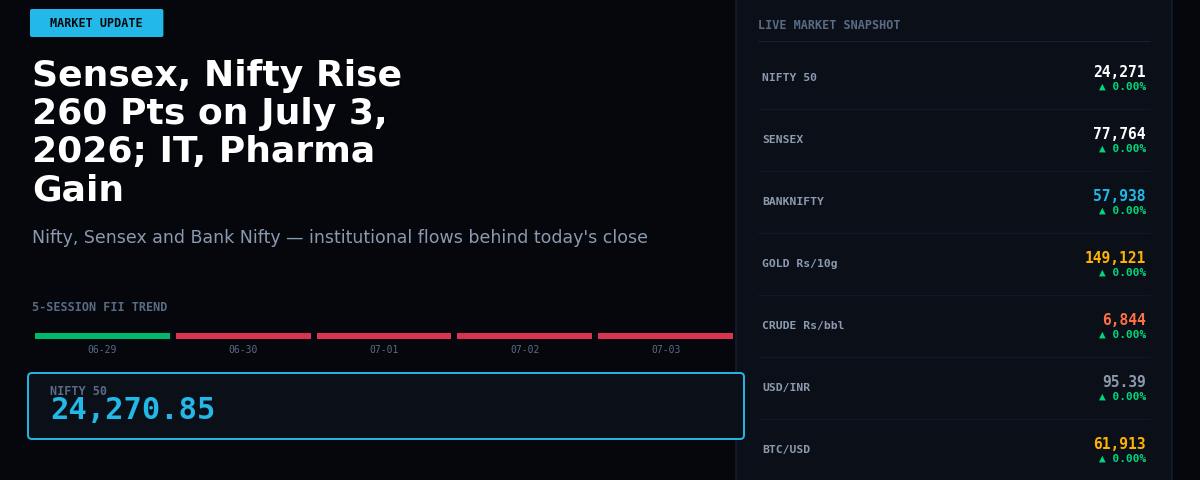Image resolution: width=1200 pixels, height=480 pixels.
Task: Select the 07-03 FII trend bar
Action: [x=665, y=336]
